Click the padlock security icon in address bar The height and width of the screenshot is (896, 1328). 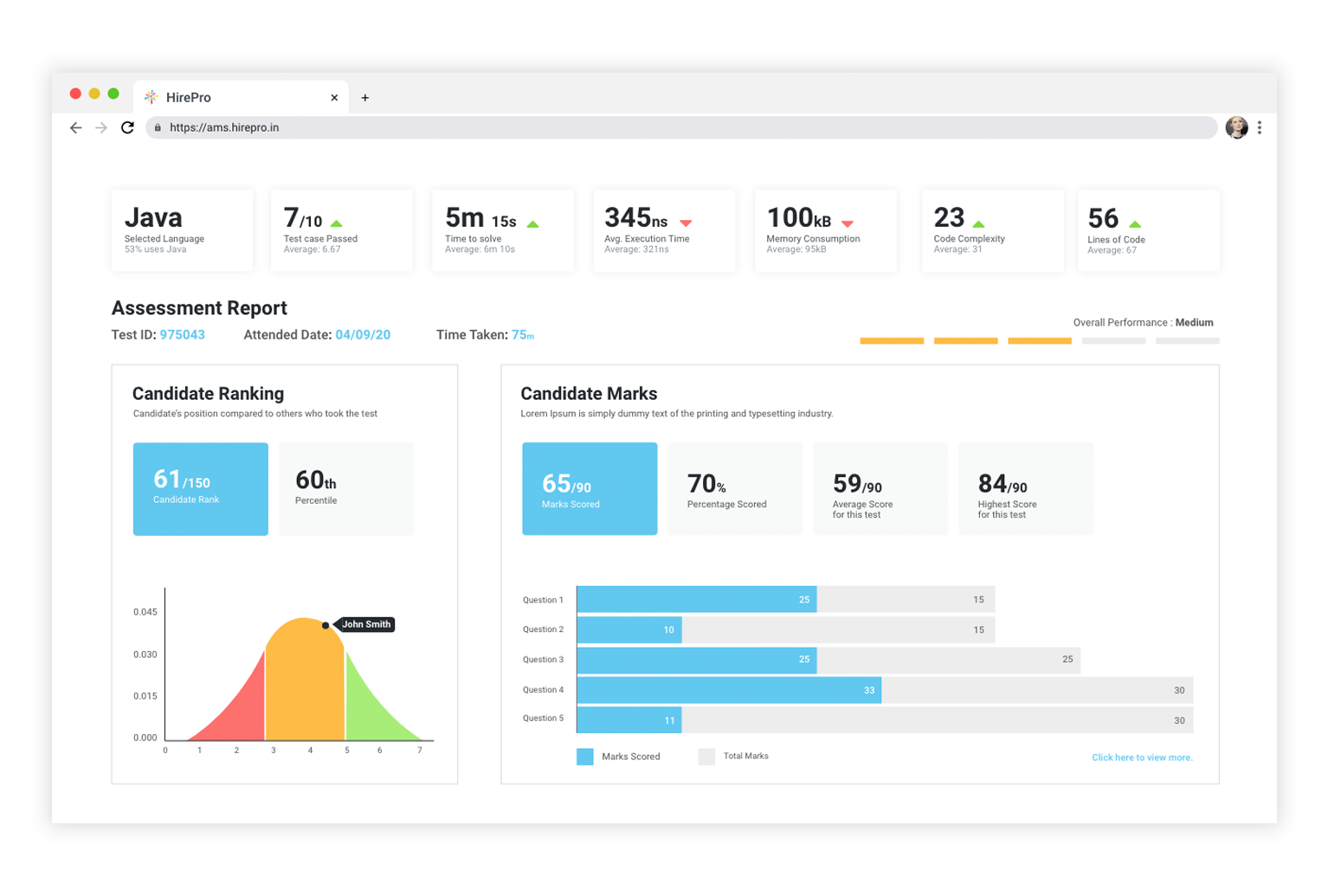[x=157, y=127]
